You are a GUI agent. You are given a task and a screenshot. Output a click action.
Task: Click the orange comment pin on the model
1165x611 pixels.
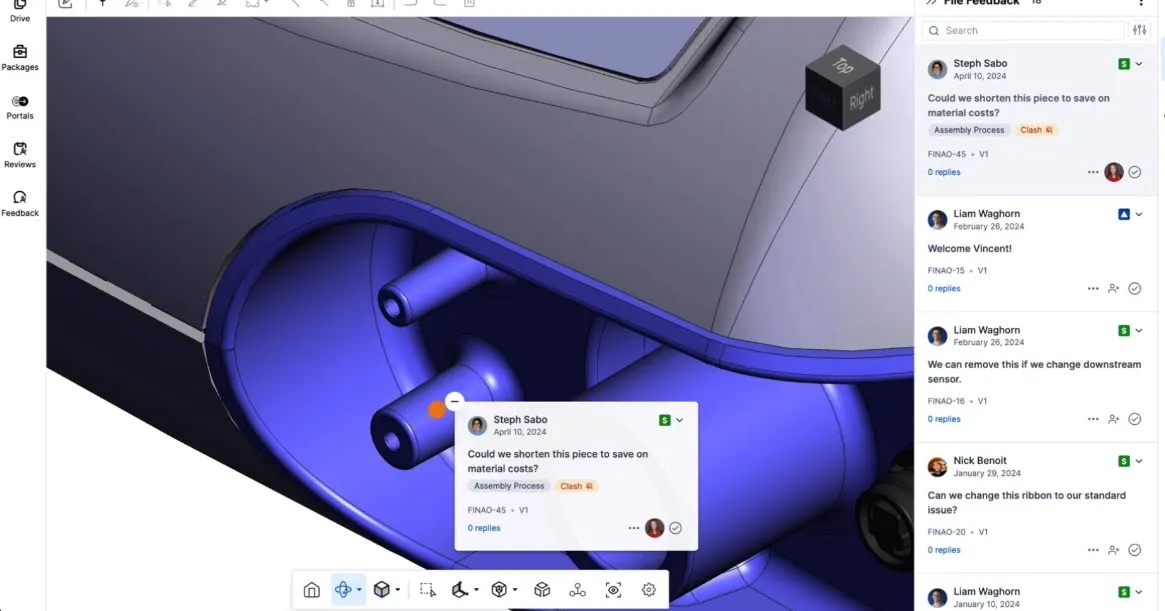pos(436,409)
